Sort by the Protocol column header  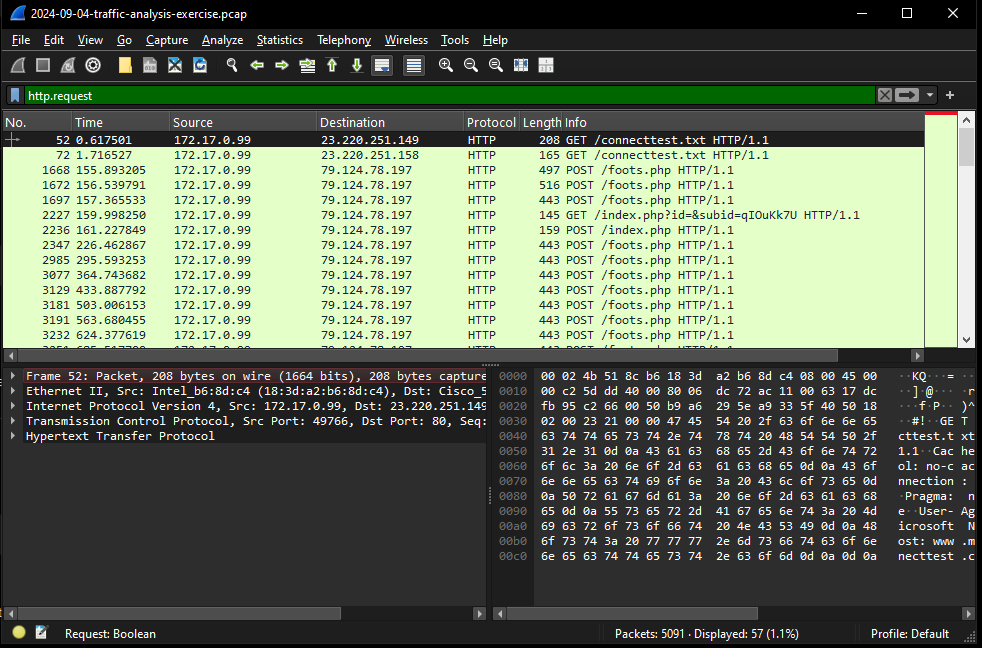(492, 122)
